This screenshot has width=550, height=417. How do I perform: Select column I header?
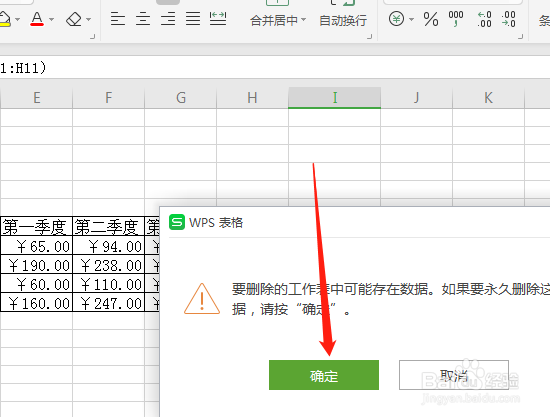click(335, 97)
